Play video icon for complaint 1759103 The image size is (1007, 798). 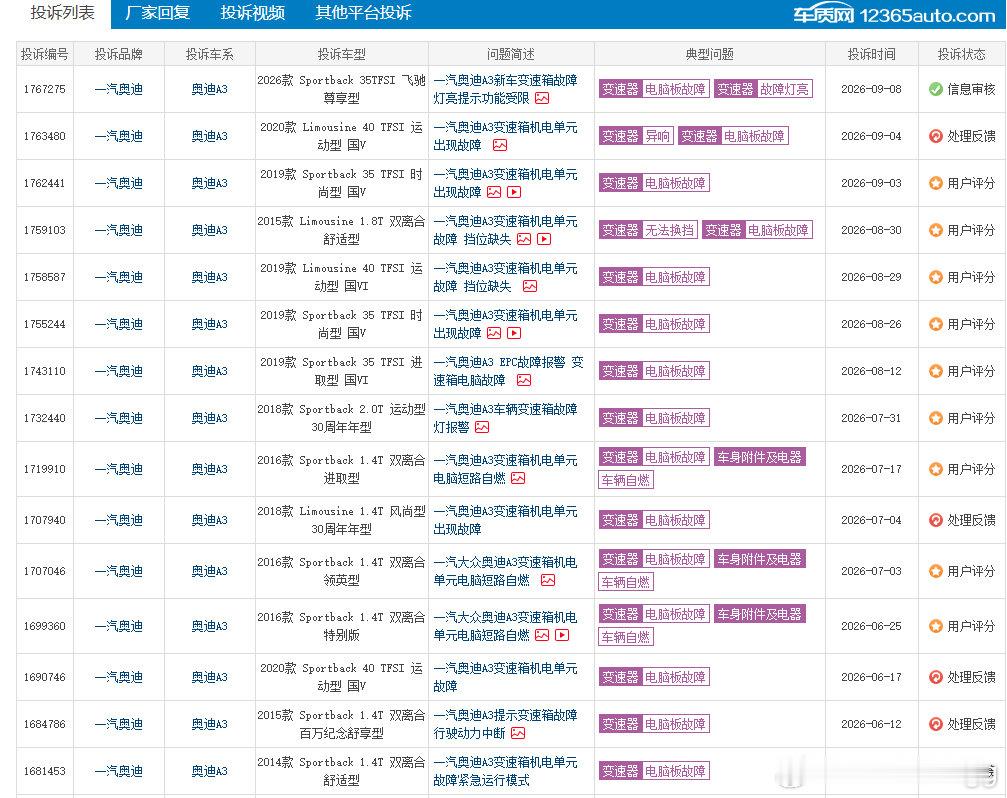pos(544,239)
